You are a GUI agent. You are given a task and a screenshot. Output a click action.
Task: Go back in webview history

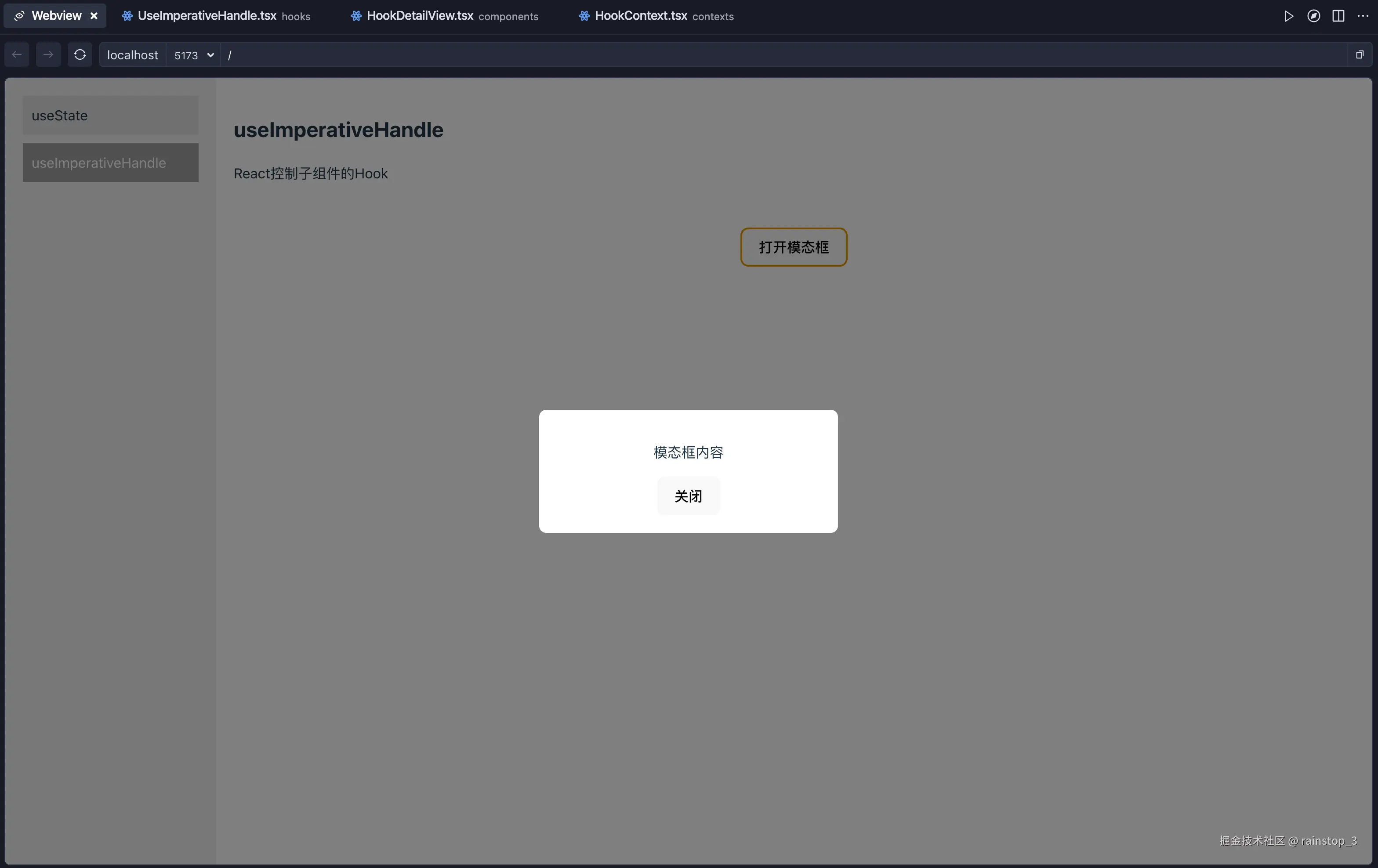click(x=17, y=55)
